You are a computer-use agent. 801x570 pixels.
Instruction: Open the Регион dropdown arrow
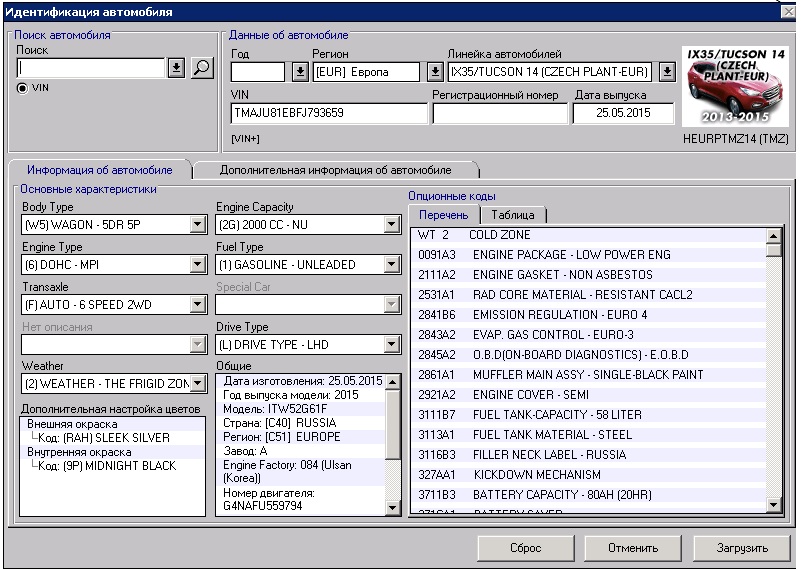(x=435, y=72)
